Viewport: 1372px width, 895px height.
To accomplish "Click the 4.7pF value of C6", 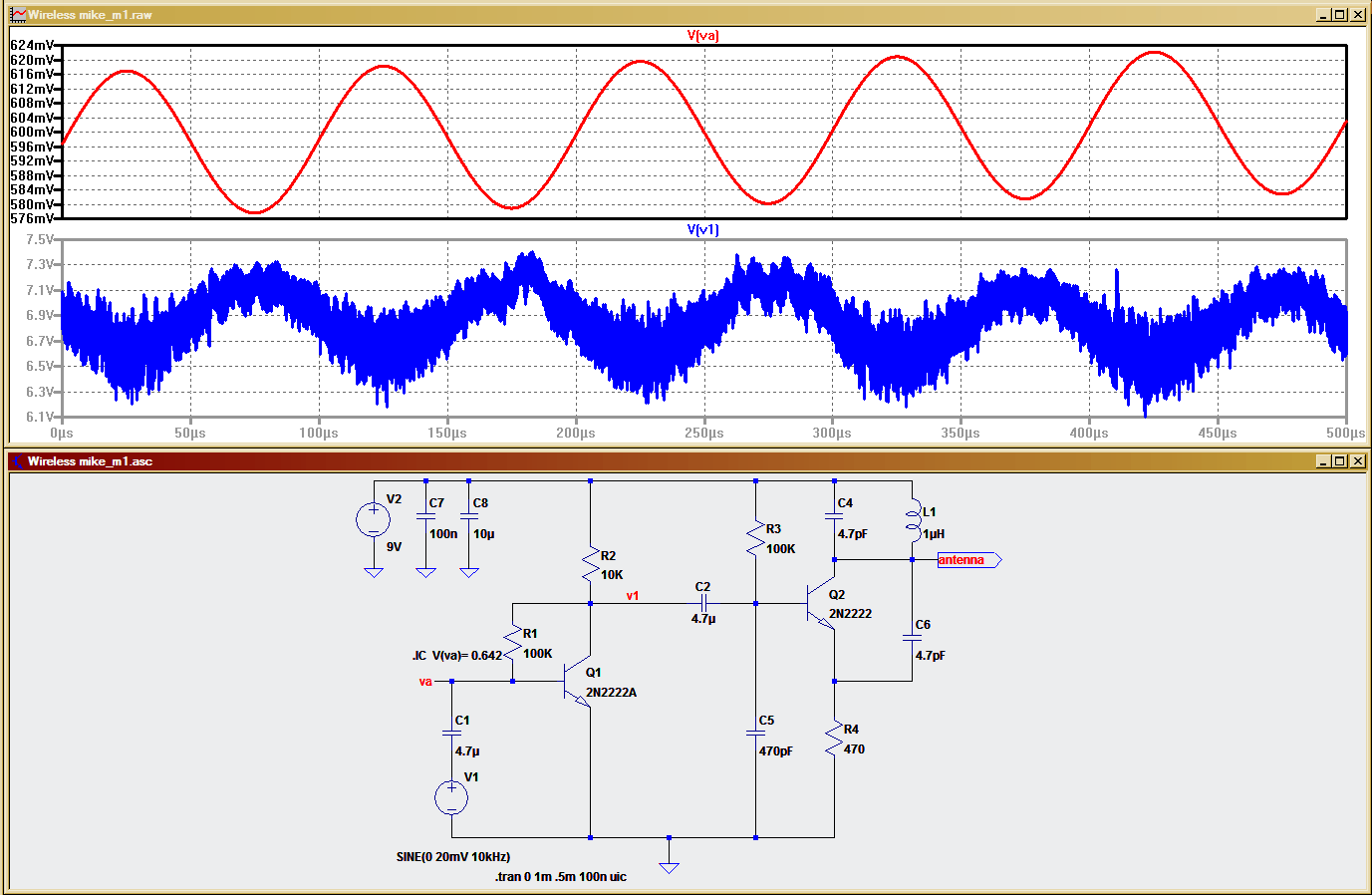I will click(931, 656).
